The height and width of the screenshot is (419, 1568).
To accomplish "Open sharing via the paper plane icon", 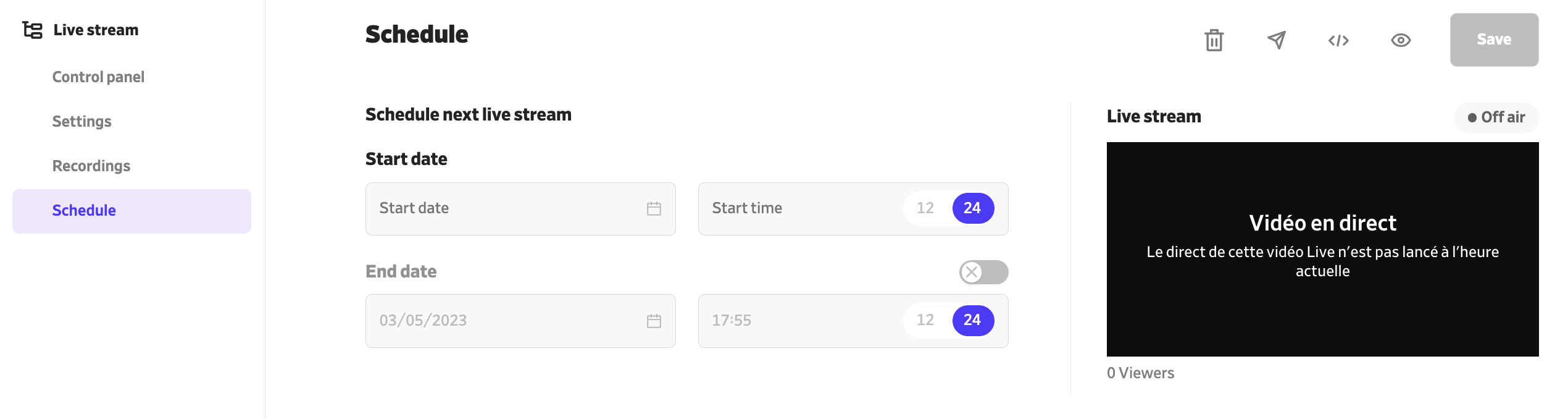I will coord(1277,40).
